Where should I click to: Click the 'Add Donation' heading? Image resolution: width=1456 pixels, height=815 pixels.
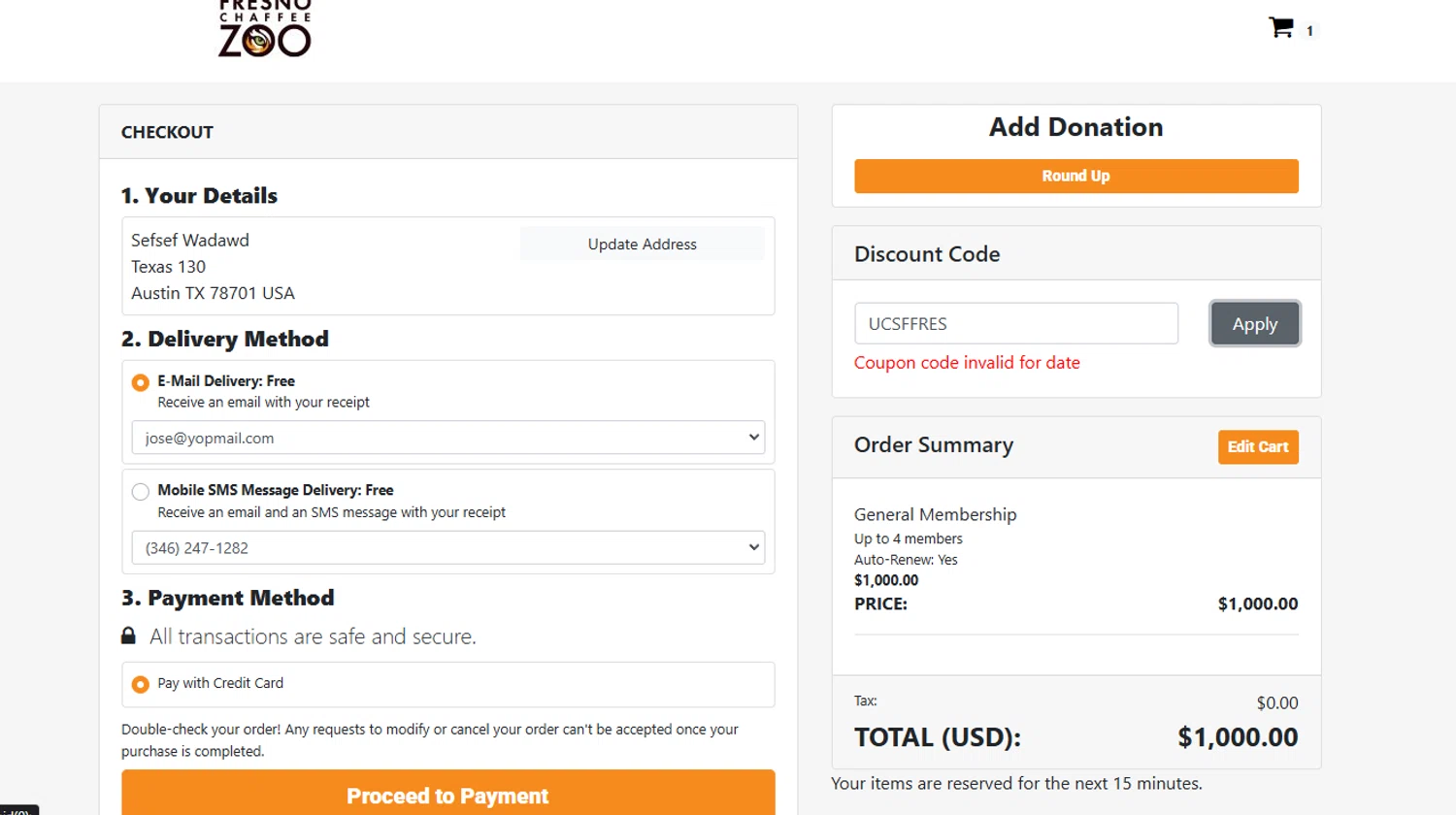(x=1075, y=127)
